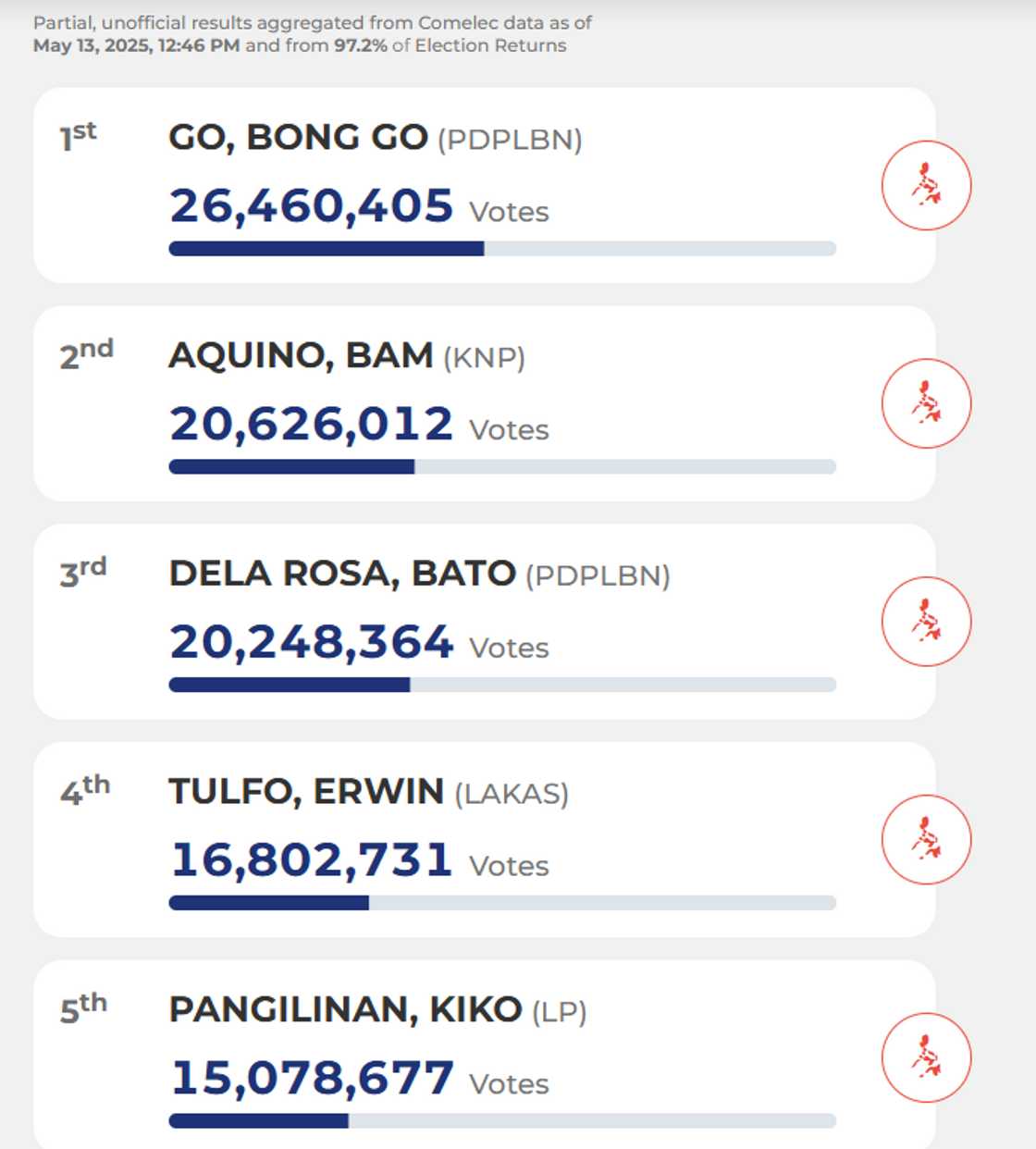Screen dimensions: 1036x1149
Task: Click Erwin Tulfo's Philippines map icon
Action: [x=926, y=840]
